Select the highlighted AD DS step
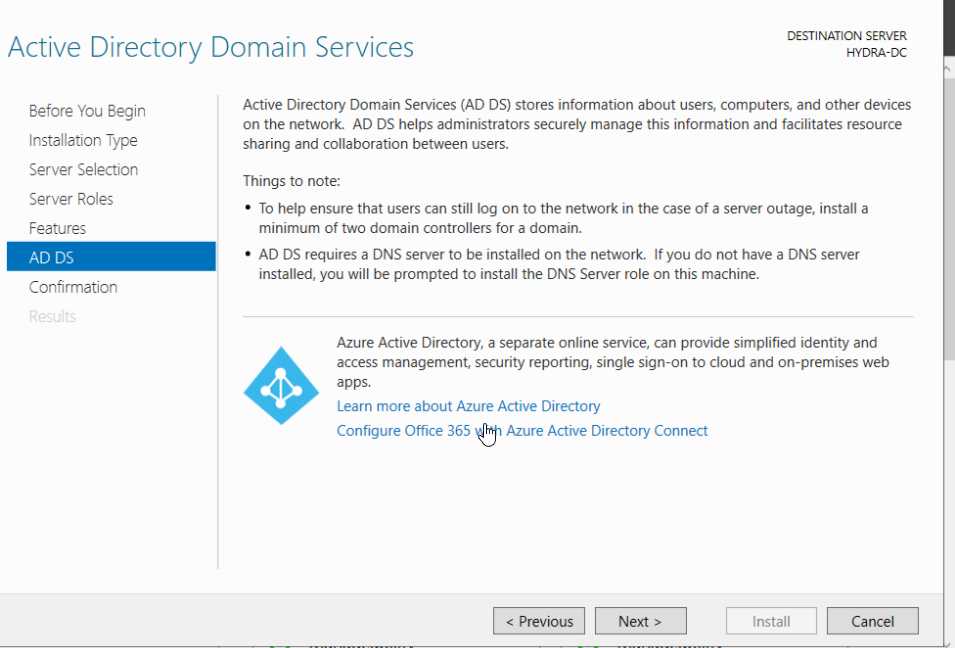 (110, 257)
